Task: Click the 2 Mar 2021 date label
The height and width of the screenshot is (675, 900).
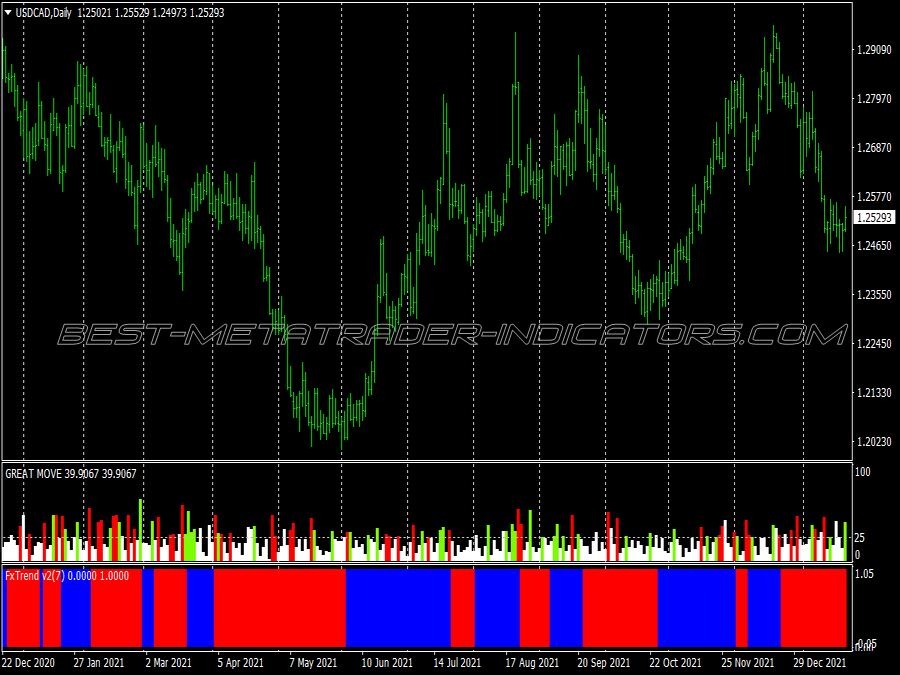Action: (x=169, y=663)
